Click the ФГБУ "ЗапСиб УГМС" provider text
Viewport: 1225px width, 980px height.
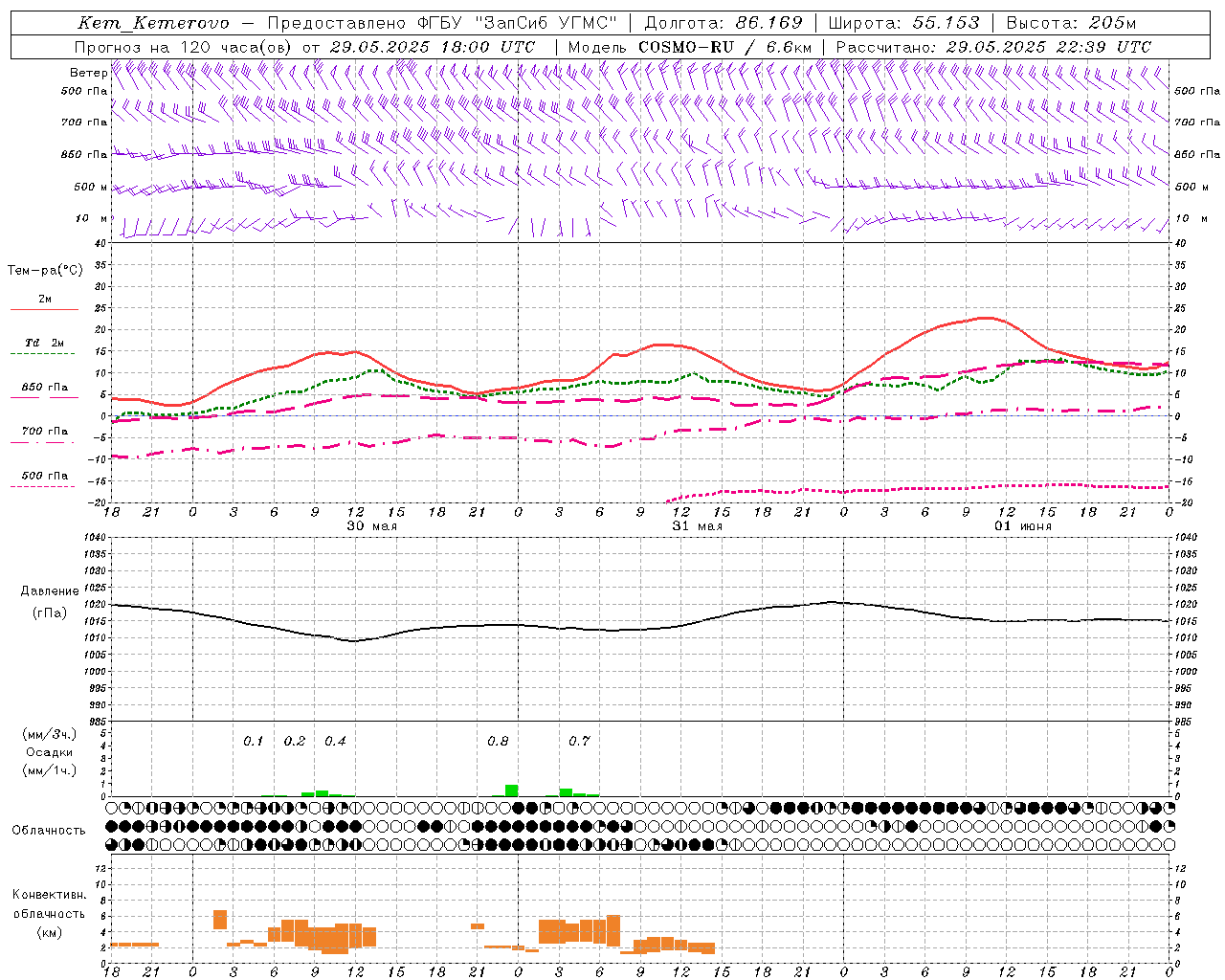[517, 23]
